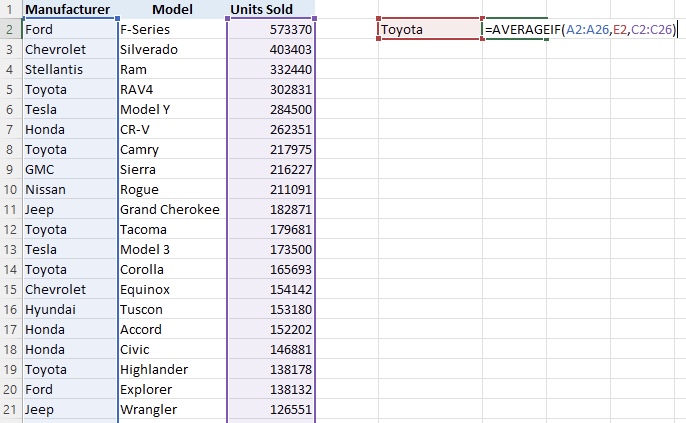Click the GMC manufacturer cell
686x423 pixels.
[x=69, y=169]
